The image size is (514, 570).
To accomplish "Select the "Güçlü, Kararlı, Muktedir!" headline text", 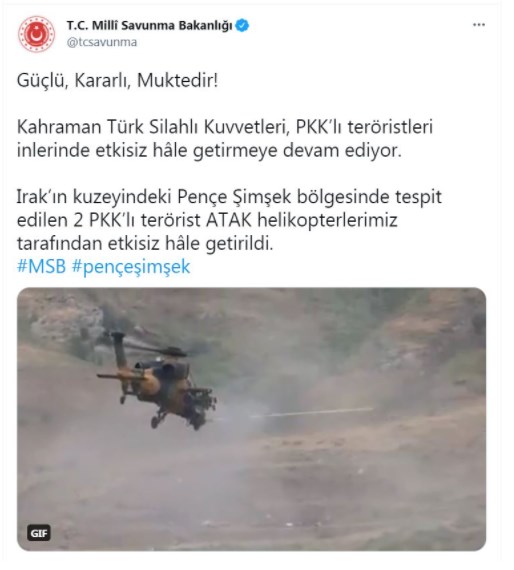I will click(x=117, y=81).
